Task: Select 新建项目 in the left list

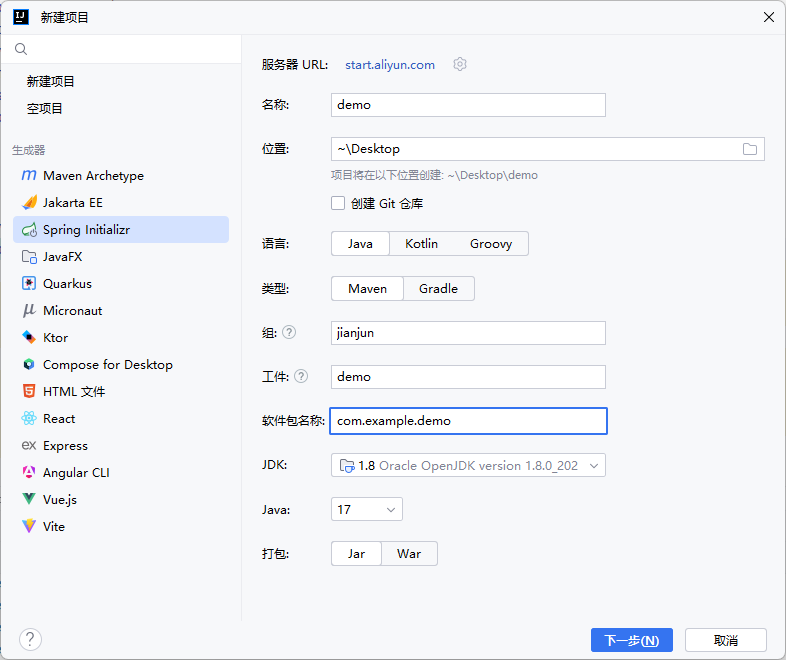Action: tap(51, 81)
